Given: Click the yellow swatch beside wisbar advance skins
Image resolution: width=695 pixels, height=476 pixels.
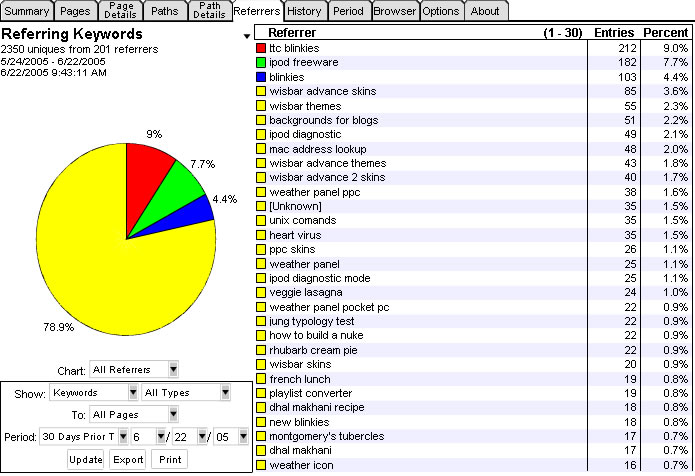Looking at the screenshot, I should pos(262,91).
